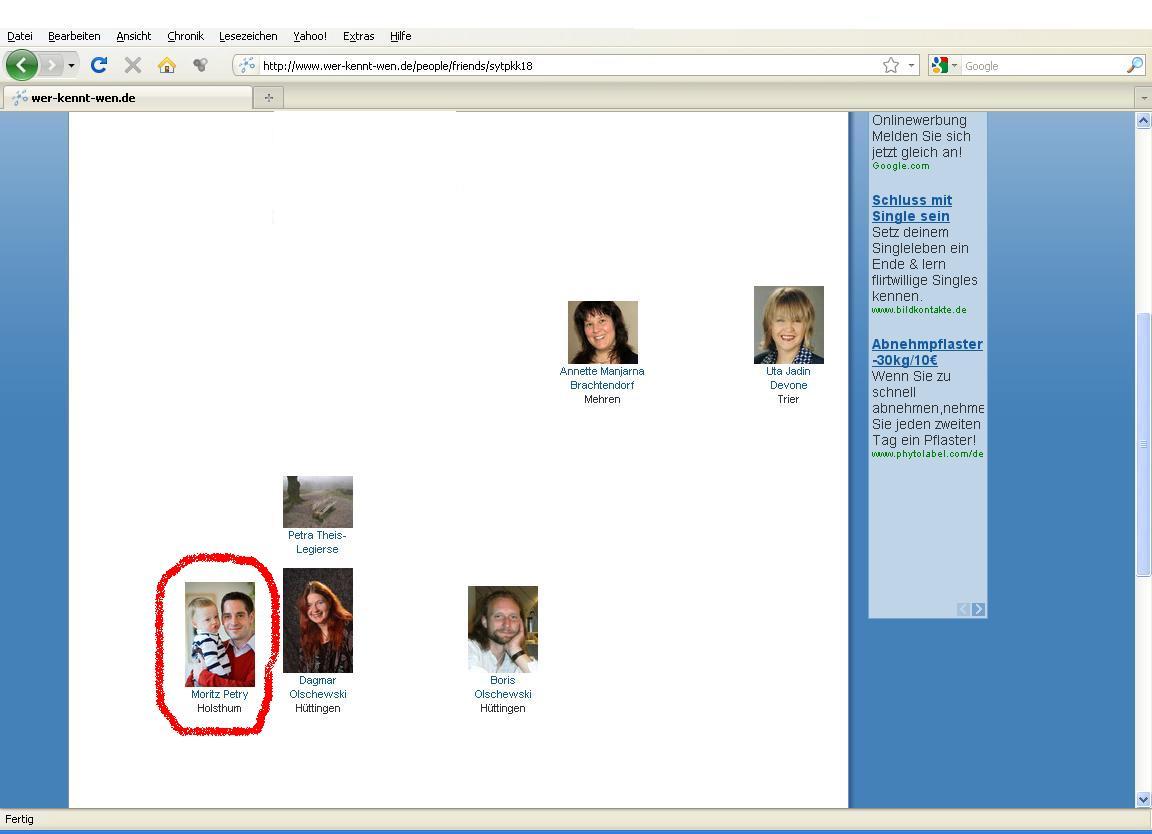Screen dimensions: 1152x834
Task: Open the navigation history dropdown arrow
Action: [71, 66]
